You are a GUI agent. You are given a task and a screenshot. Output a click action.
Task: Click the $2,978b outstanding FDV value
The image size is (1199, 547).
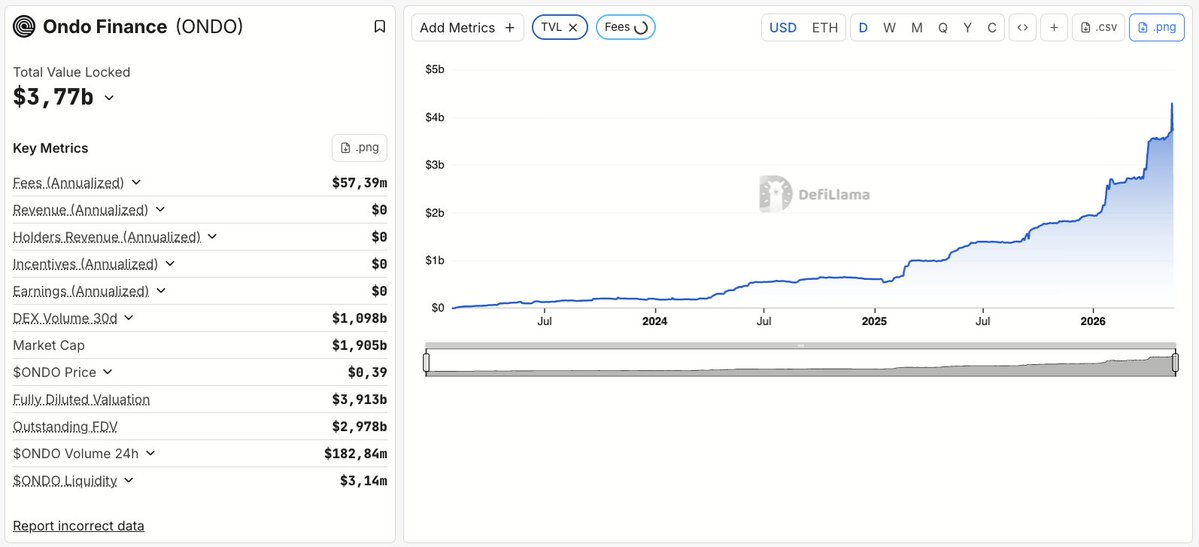[359, 426]
